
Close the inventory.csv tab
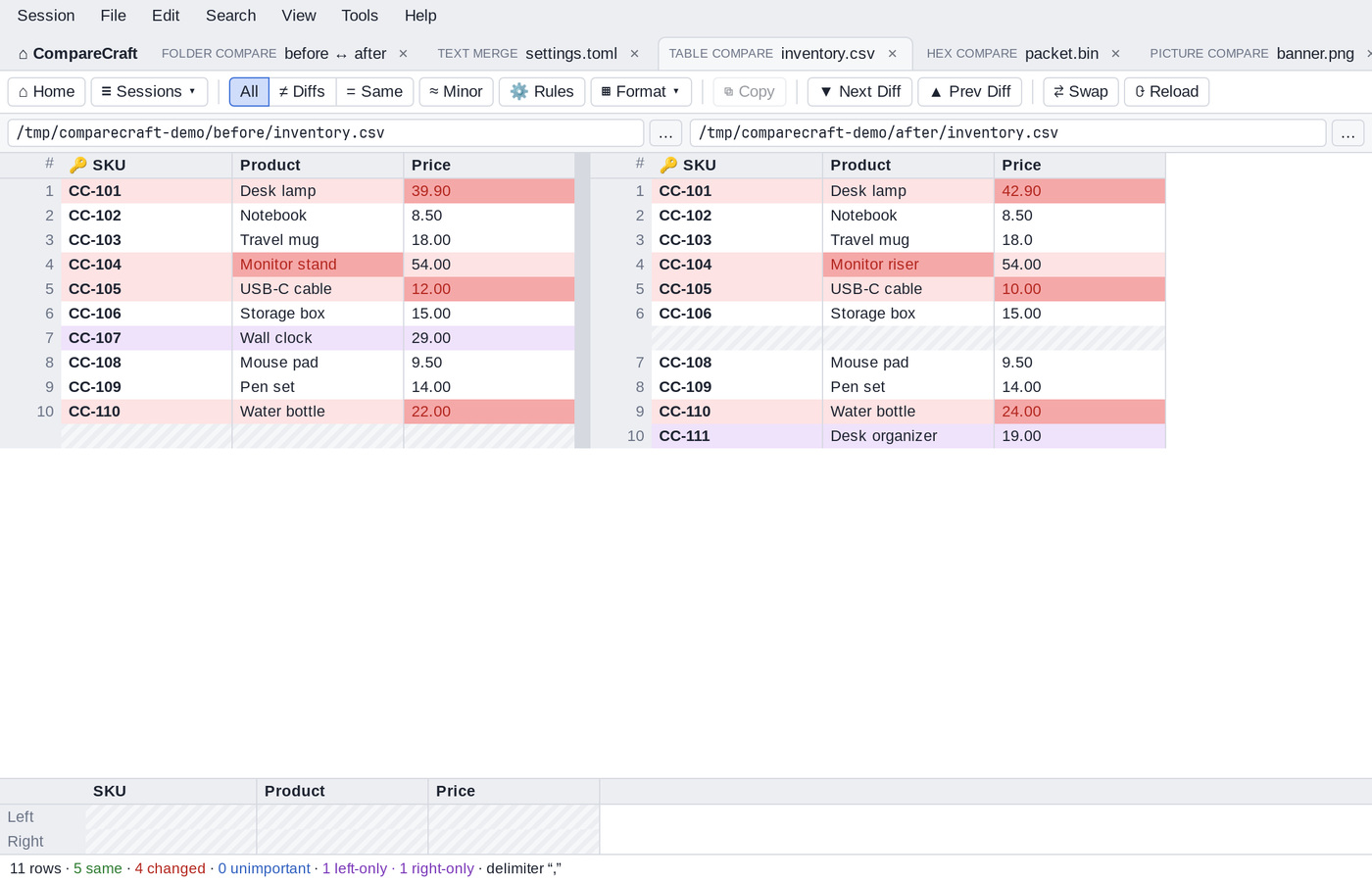pyautogui.click(x=892, y=54)
